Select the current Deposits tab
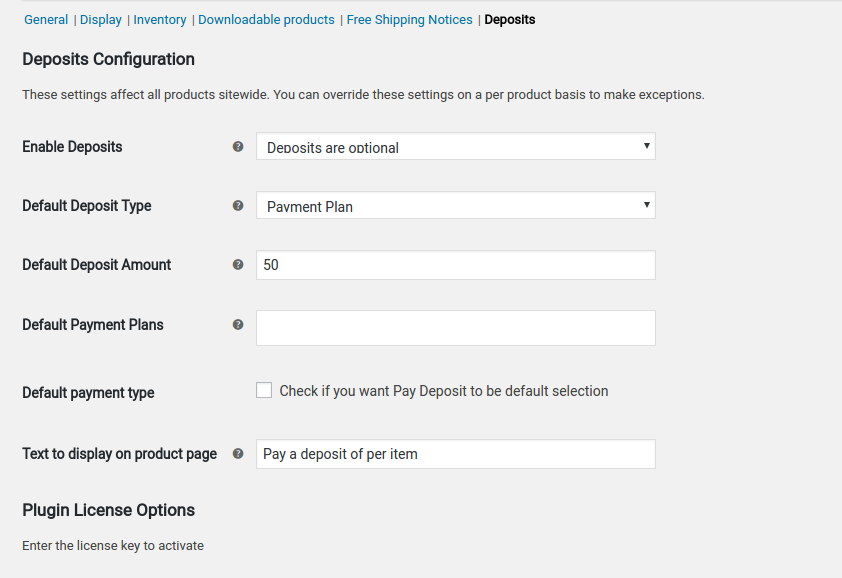This screenshot has height=578, width=842. [510, 20]
